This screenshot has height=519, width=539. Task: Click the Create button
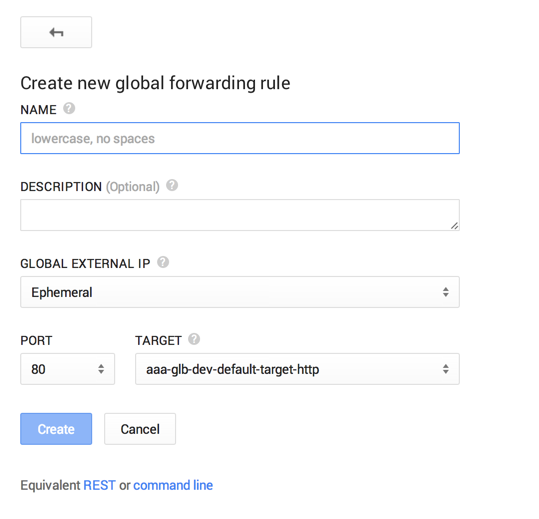coord(56,429)
